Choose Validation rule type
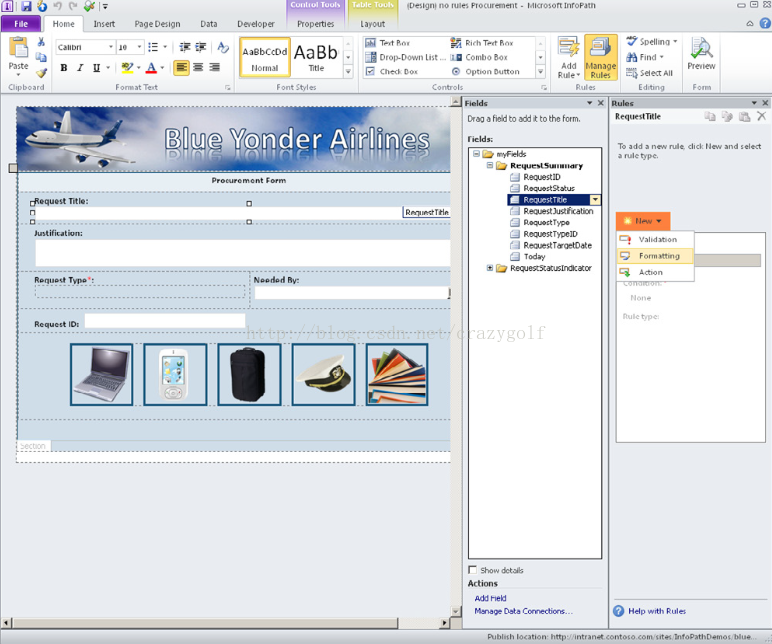772x644 pixels. tap(655, 240)
